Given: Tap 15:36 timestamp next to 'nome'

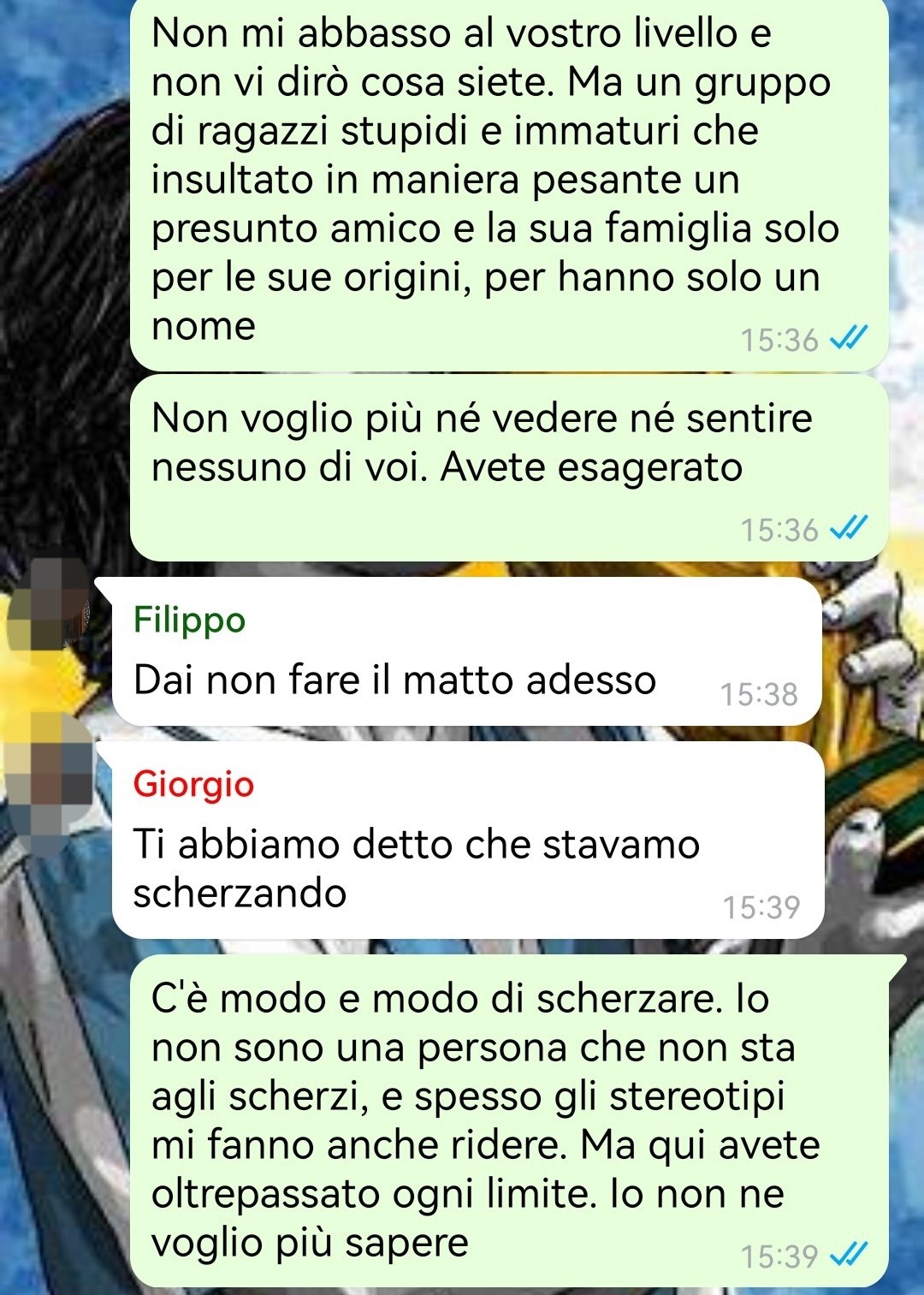Looking at the screenshot, I should pos(779,341).
